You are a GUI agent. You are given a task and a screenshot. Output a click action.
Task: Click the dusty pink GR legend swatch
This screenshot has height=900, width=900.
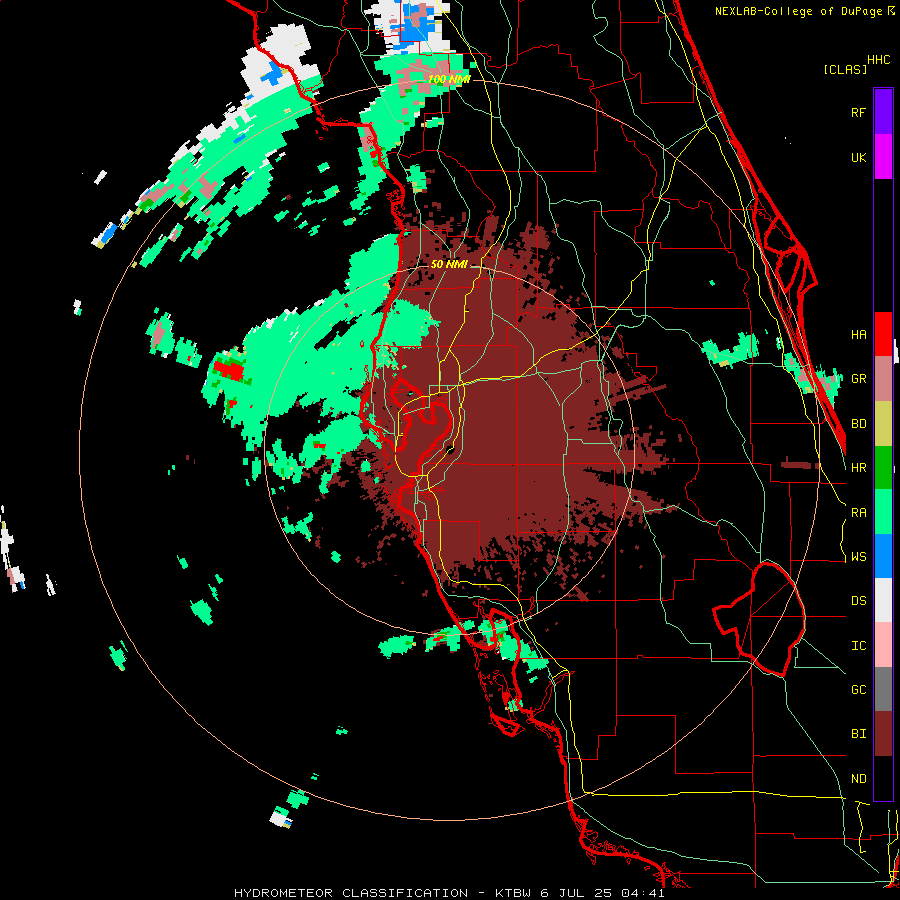[x=883, y=379]
